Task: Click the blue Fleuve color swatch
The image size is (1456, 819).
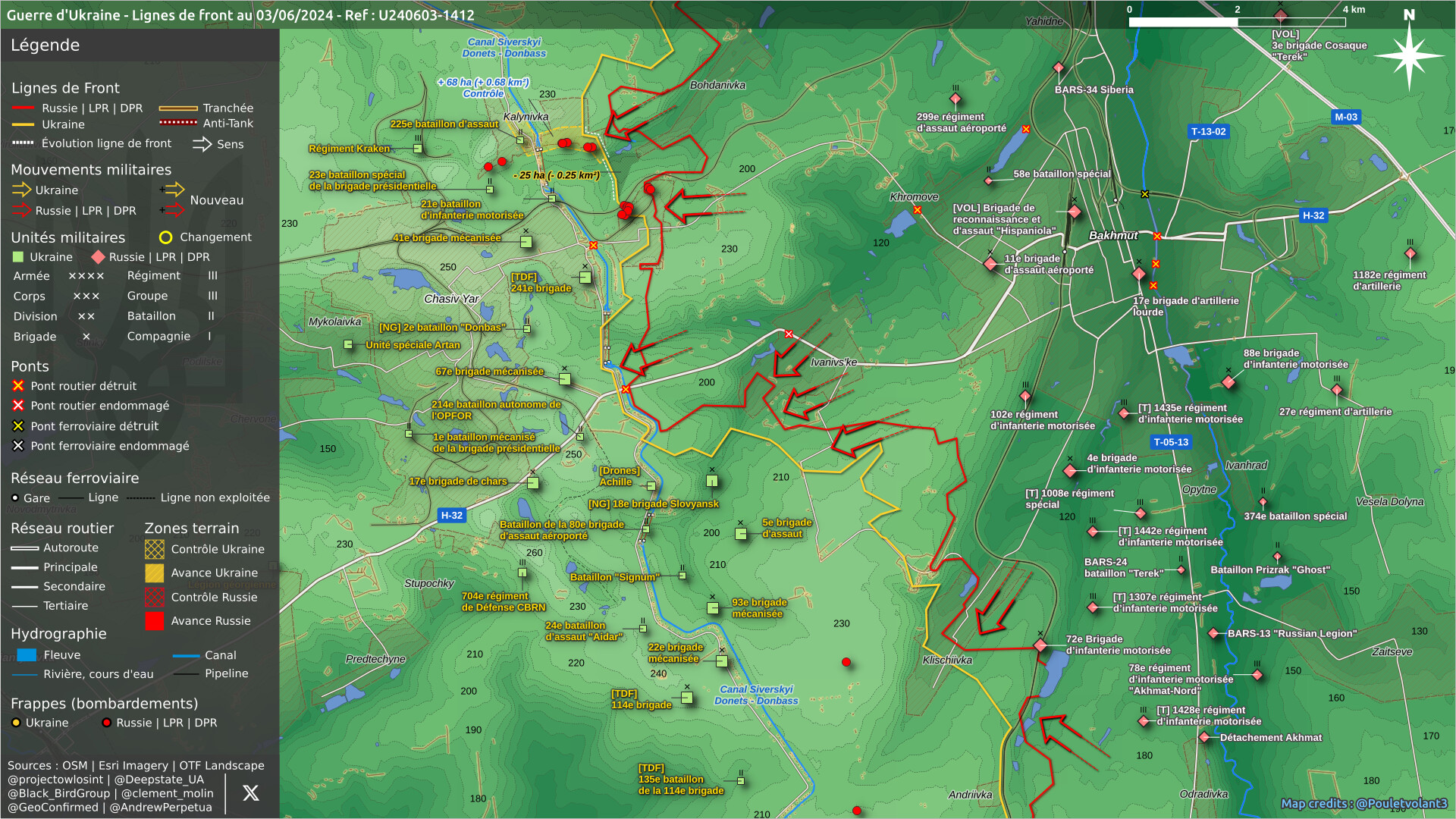Action: coord(27,655)
